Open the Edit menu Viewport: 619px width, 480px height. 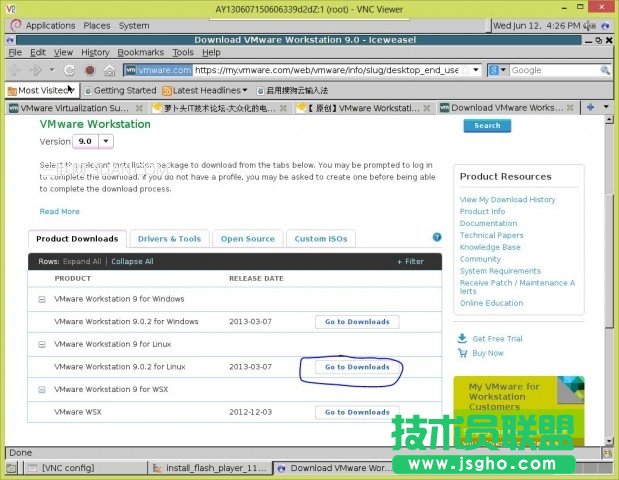[x=38, y=52]
